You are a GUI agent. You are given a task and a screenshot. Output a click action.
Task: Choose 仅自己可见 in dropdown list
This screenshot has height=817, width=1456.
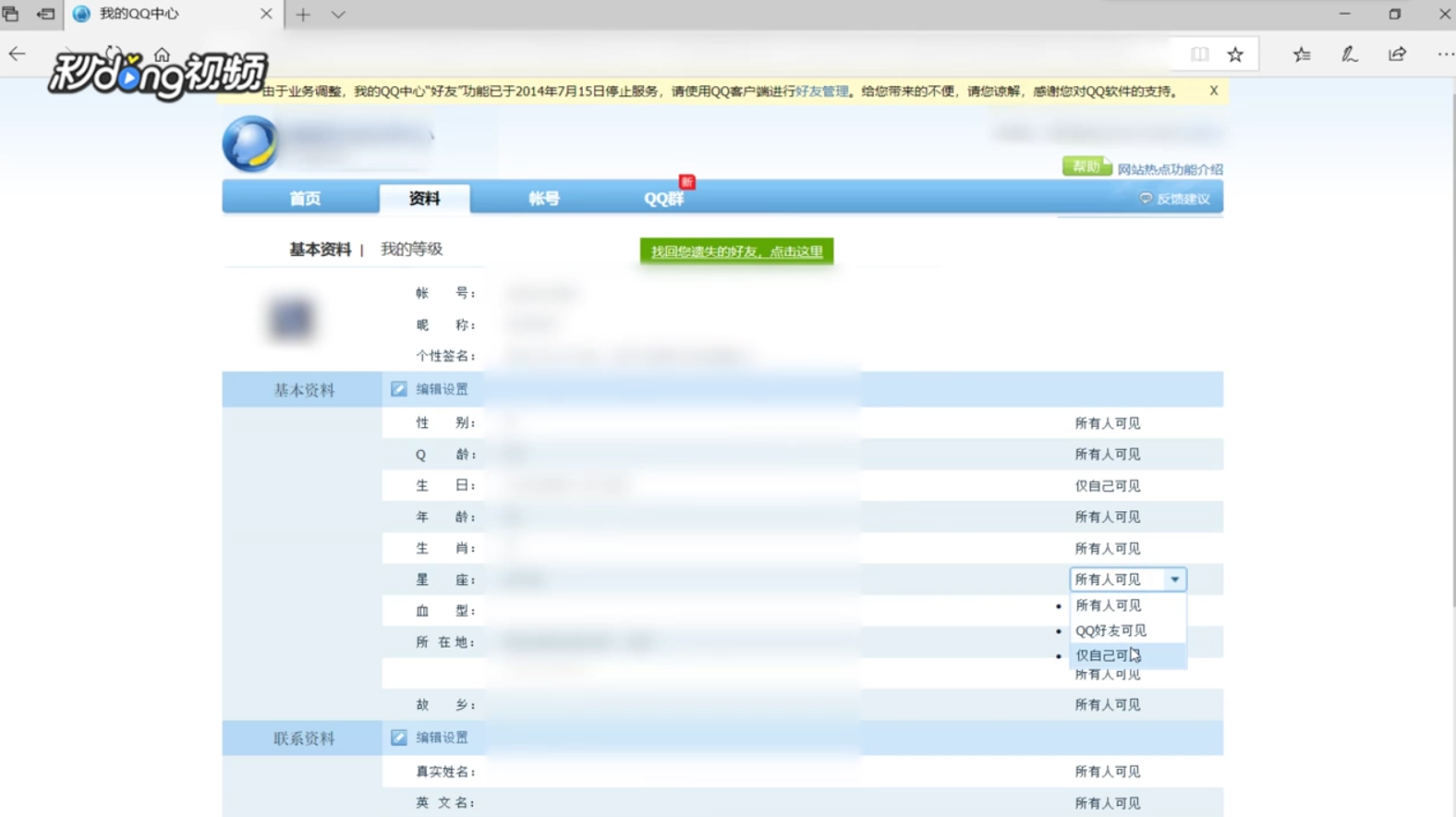click(x=1128, y=655)
